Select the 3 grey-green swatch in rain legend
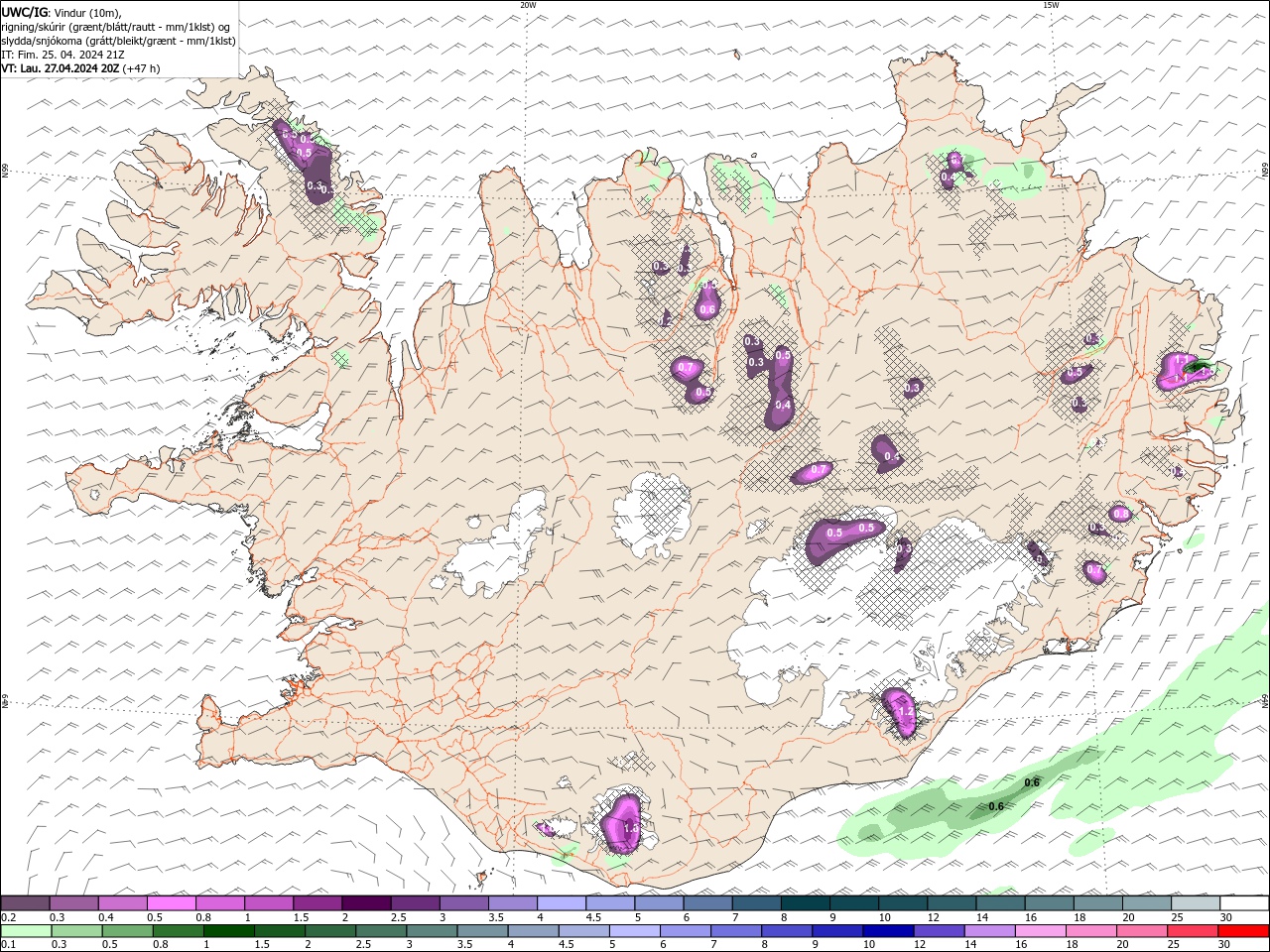The height and width of the screenshot is (952, 1270). (431, 931)
